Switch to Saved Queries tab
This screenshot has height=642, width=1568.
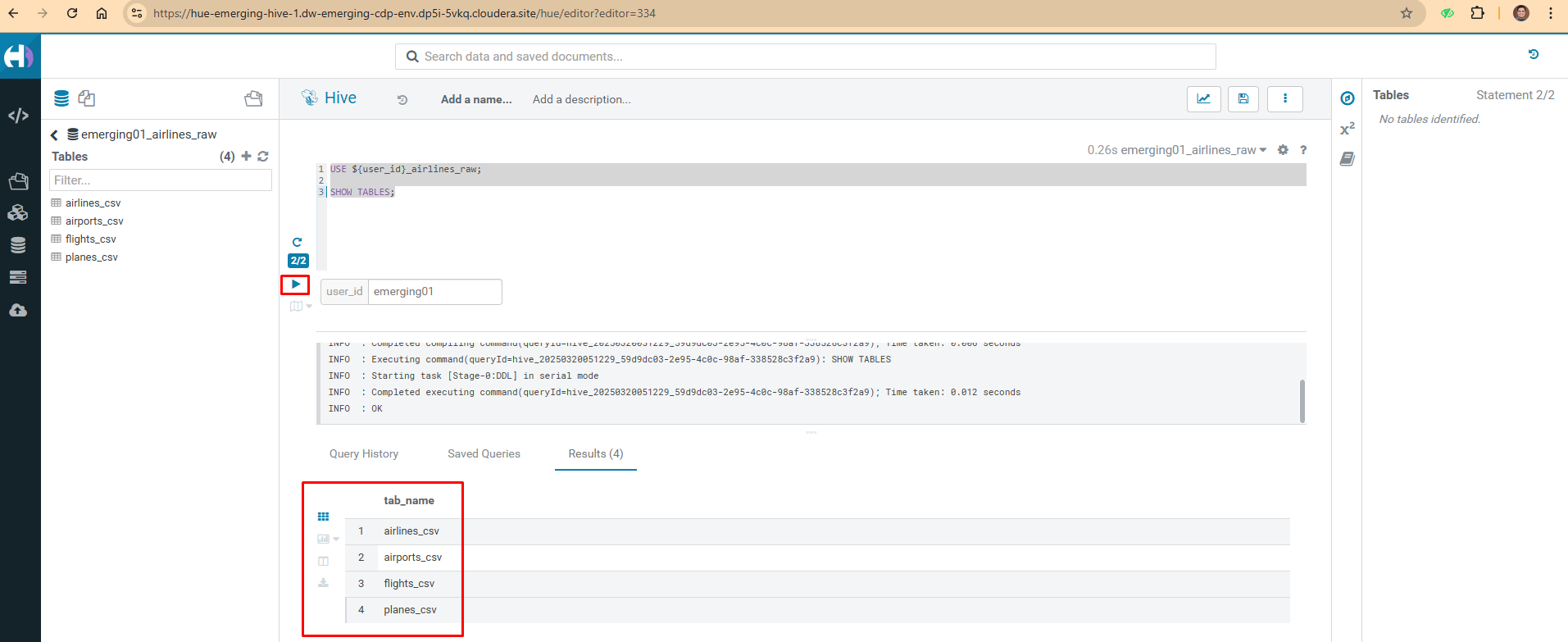point(484,453)
